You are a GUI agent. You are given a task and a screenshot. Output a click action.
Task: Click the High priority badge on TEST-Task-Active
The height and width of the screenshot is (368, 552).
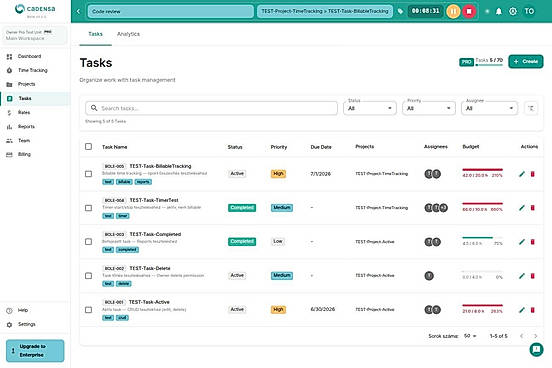[x=278, y=310]
